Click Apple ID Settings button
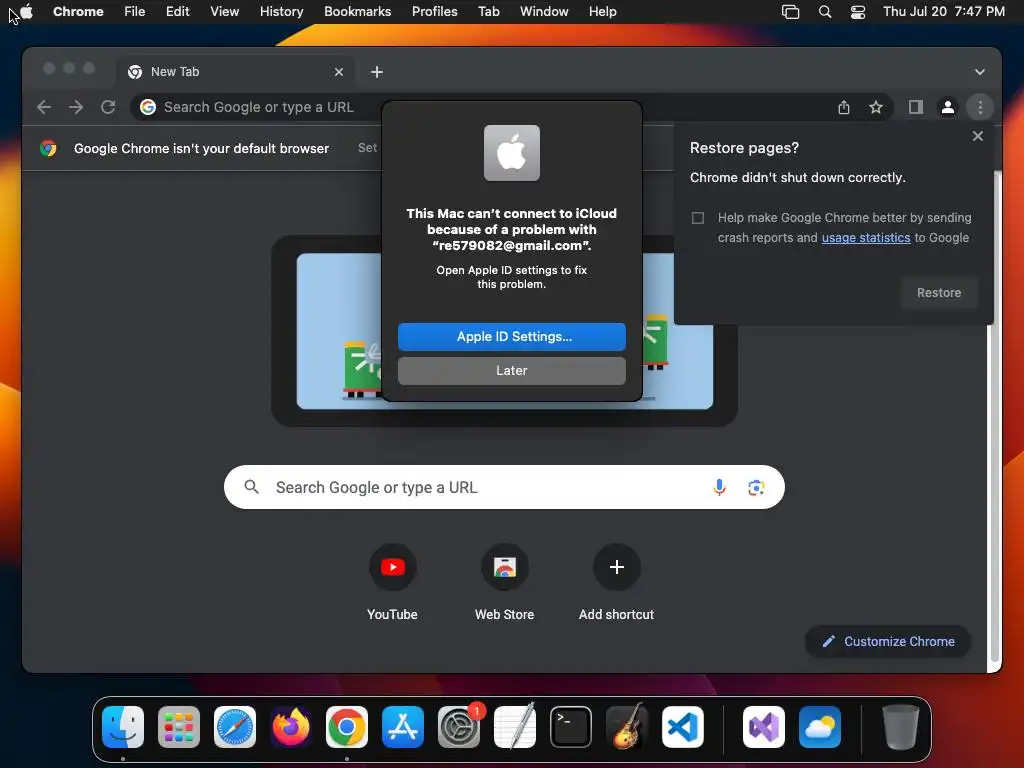This screenshot has height=768, width=1024. pos(511,336)
